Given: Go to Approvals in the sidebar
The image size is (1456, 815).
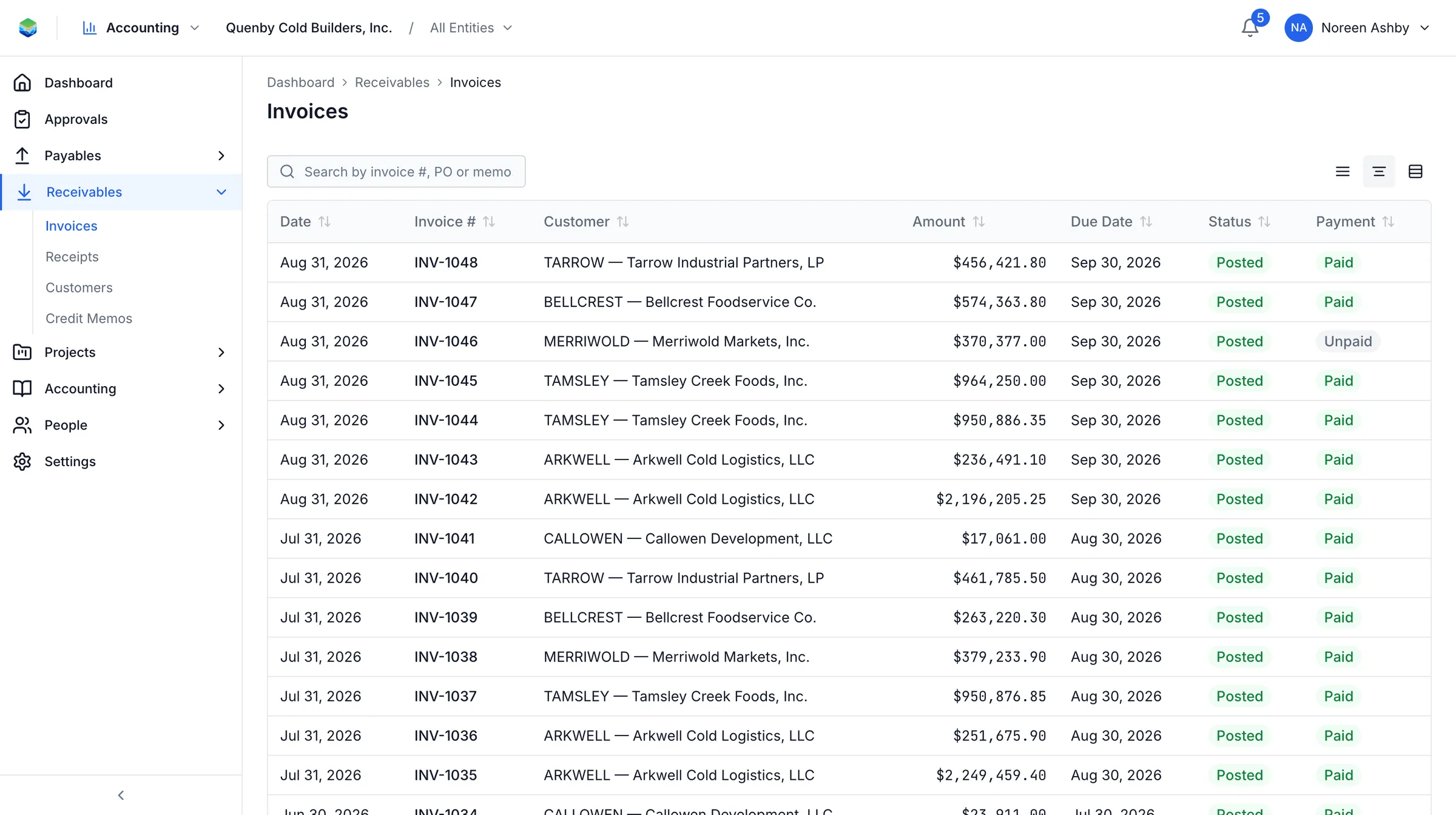Looking at the screenshot, I should (x=76, y=119).
